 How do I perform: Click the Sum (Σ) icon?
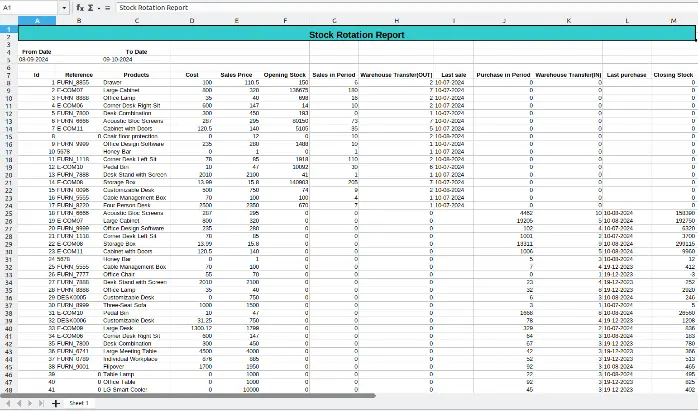pyautogui.click(x=91, y=6)
